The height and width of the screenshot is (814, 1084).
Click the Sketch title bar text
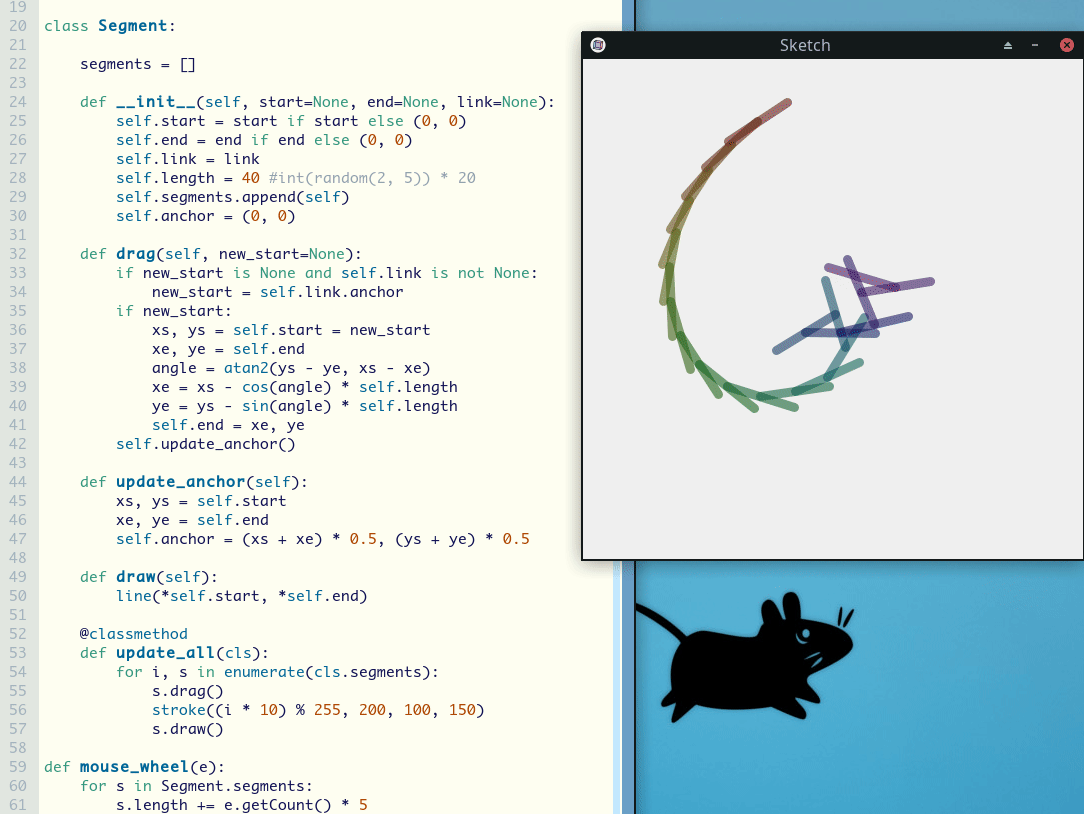(804, 45)
